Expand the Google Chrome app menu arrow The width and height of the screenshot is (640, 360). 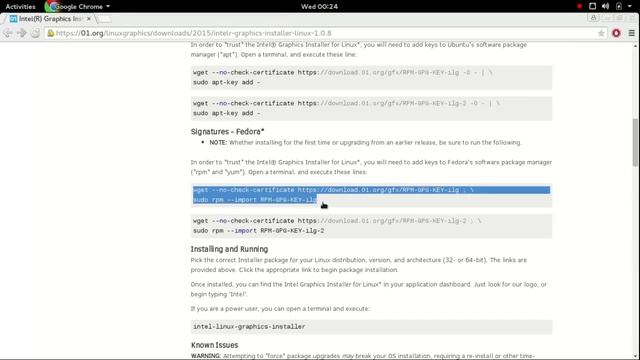(108, 6)
